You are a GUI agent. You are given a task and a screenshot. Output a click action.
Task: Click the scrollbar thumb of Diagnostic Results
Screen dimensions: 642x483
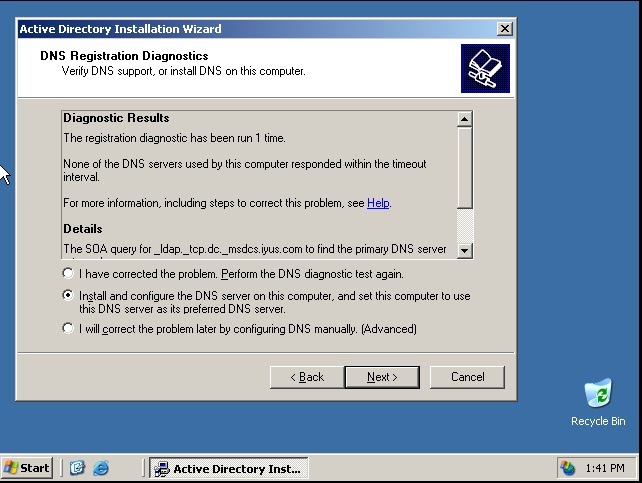tap(464, 168)
